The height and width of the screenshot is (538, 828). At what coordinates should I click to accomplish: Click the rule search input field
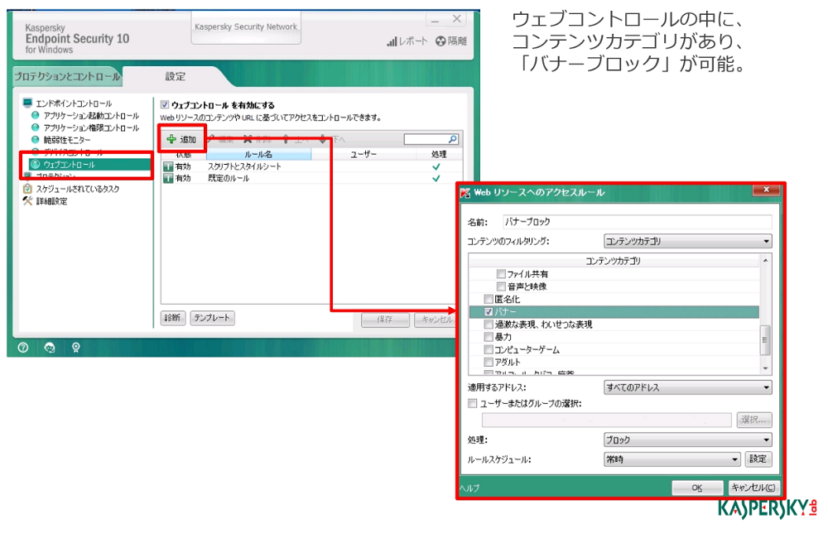[x=426, y=139]
